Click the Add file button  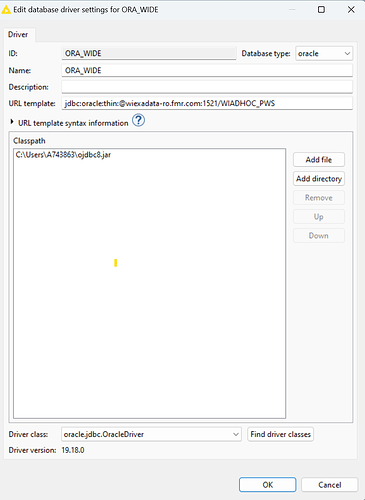coord(319,160)
